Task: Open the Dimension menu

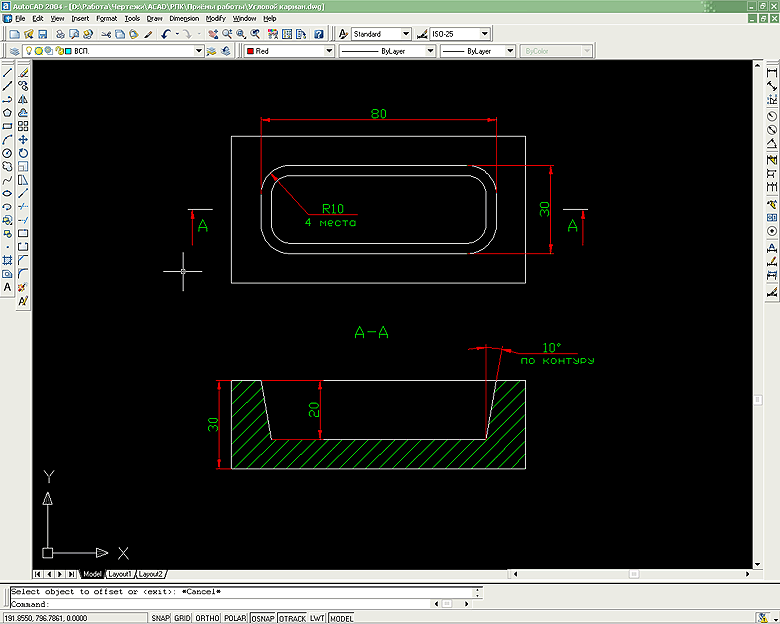Action: [184, 18]
